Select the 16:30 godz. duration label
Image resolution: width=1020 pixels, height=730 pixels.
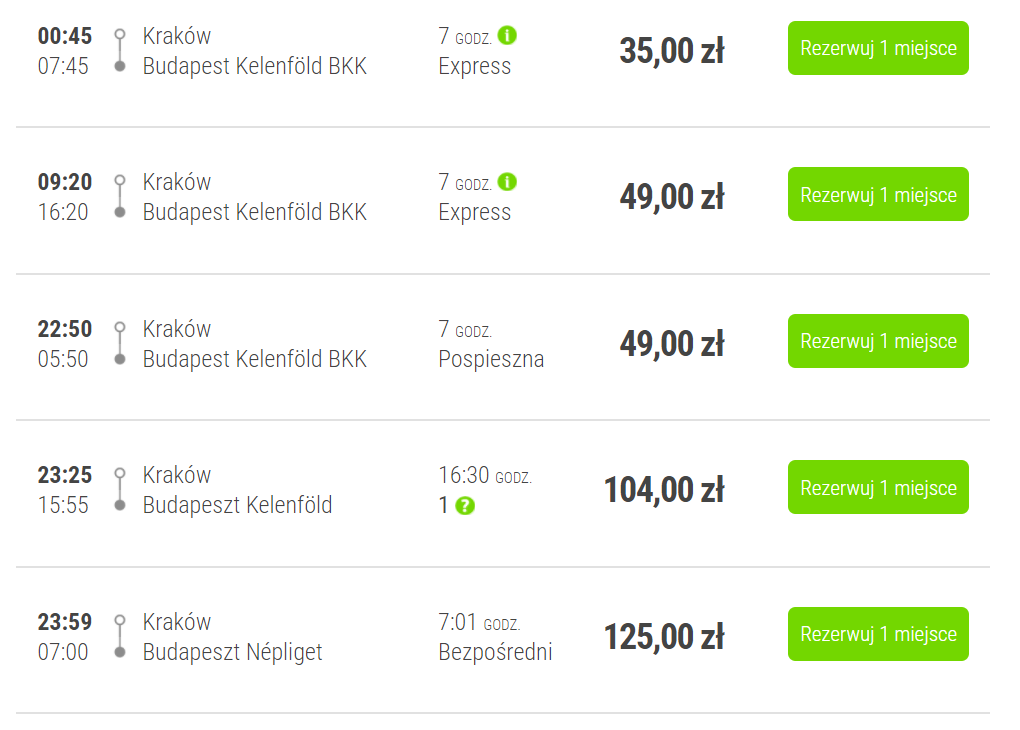click(485, 476)
